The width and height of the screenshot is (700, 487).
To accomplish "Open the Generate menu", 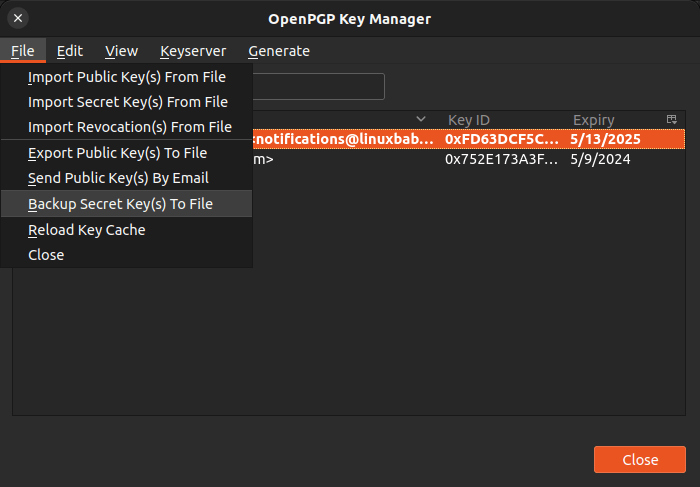I will click(x=279, y=51).
